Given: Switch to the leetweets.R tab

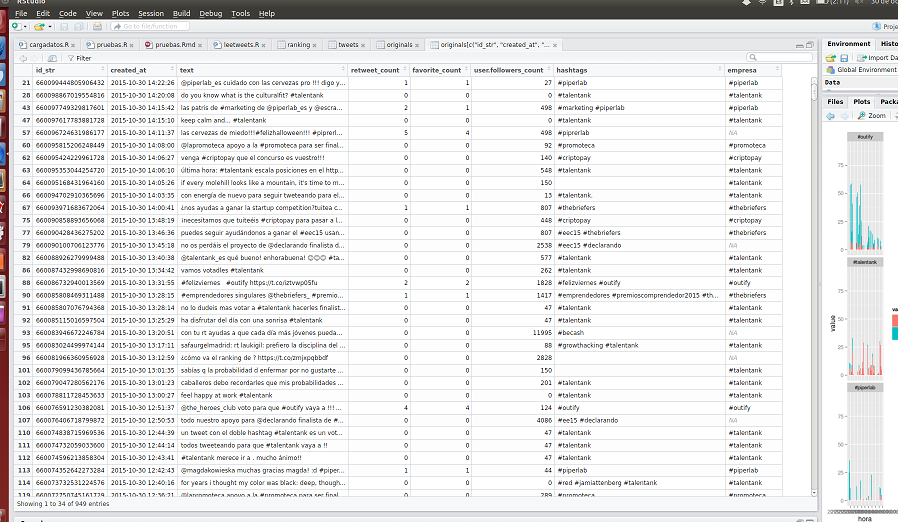Looking at the screenshot, I should coord(240,45).
